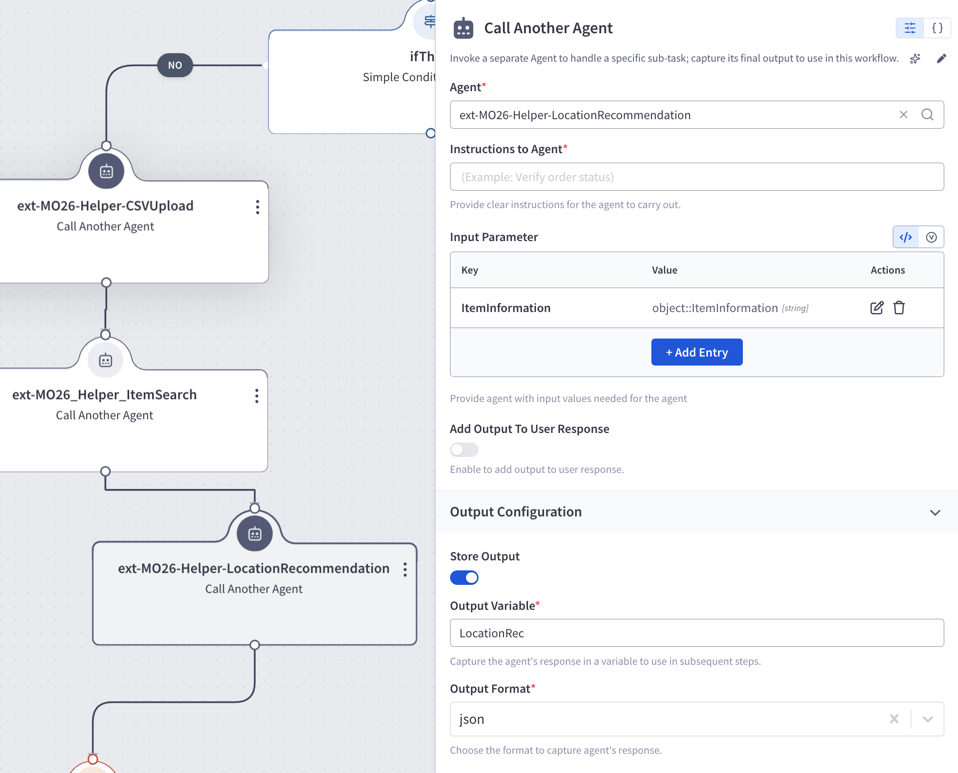The height and width of the screenshot is (773, 958).
Task: Click the Key column header
Action: click(x=470, y=270)
